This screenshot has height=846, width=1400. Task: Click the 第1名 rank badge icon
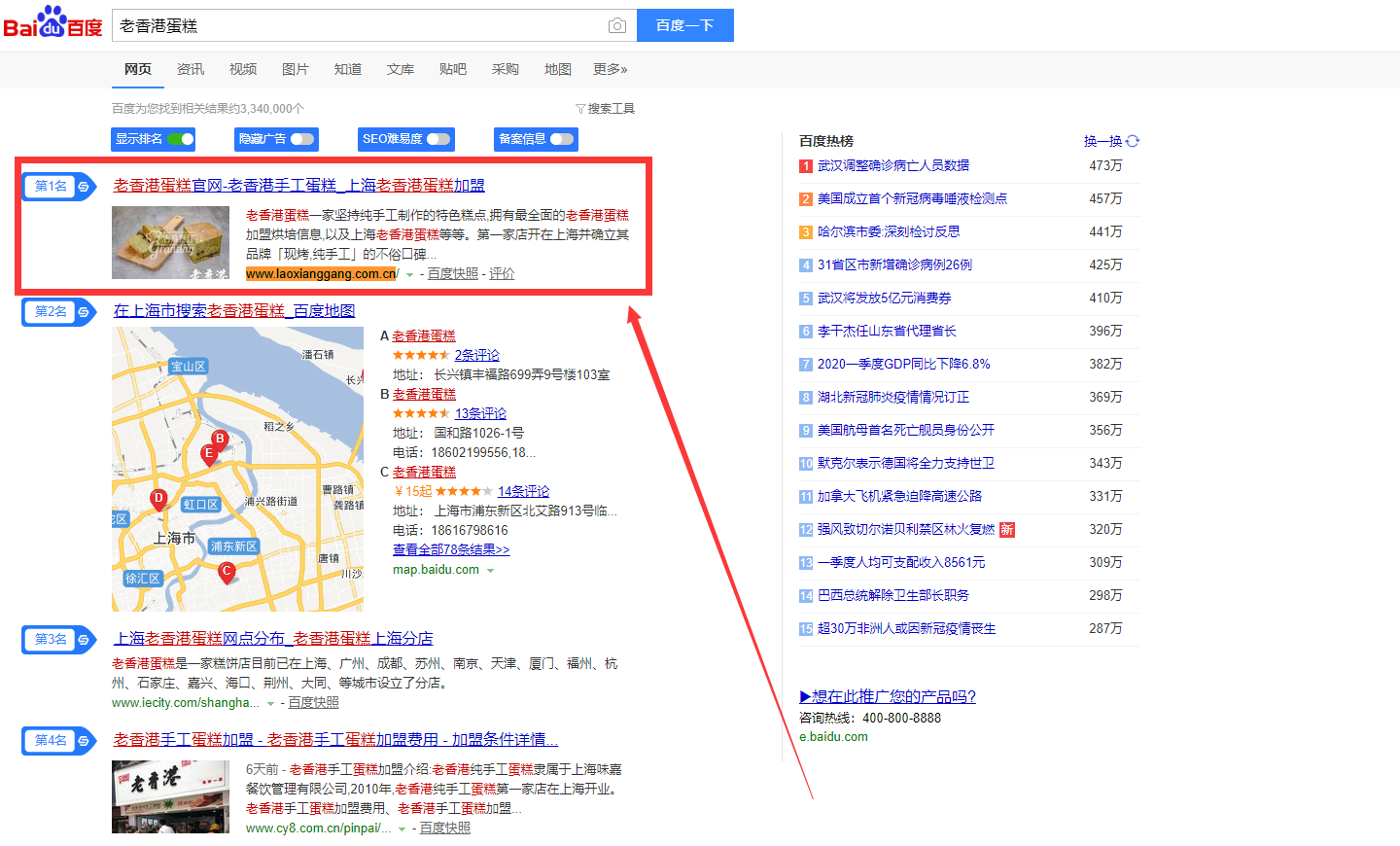[59, 186]
